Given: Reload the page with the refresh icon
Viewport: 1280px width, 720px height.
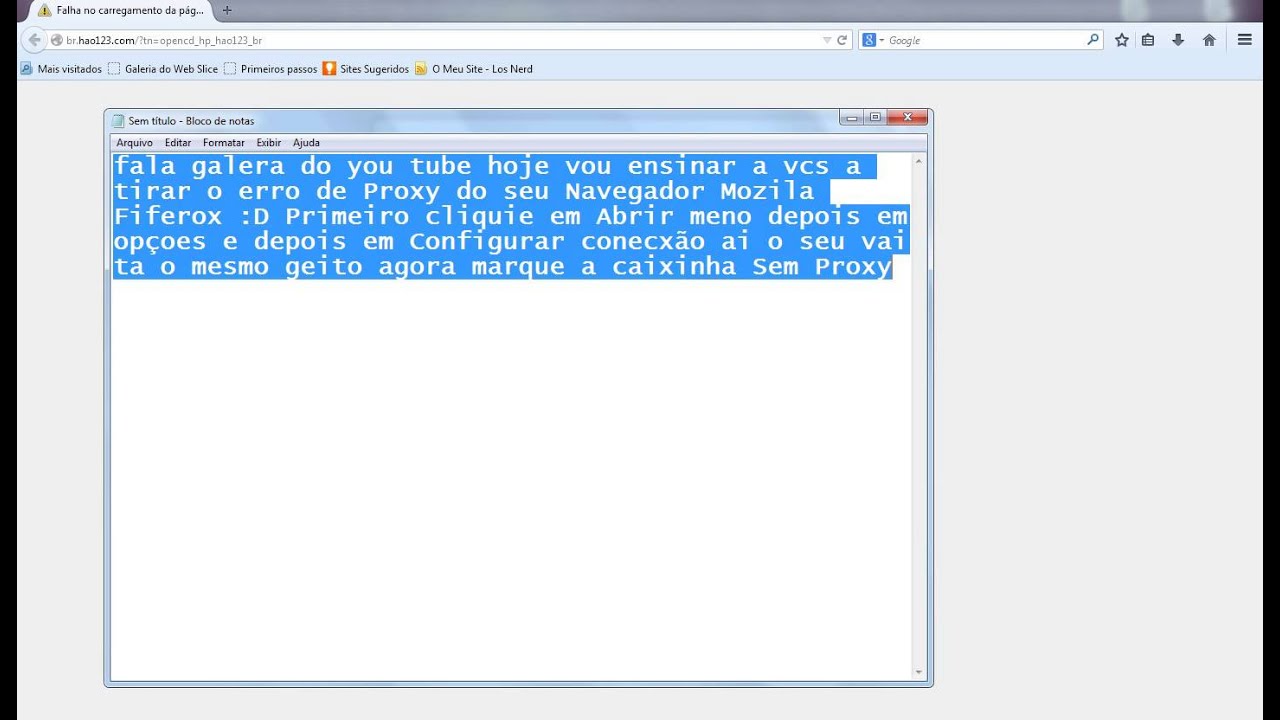Looking at the screenshot, I should pyautogui.click(x=842, y=40).
